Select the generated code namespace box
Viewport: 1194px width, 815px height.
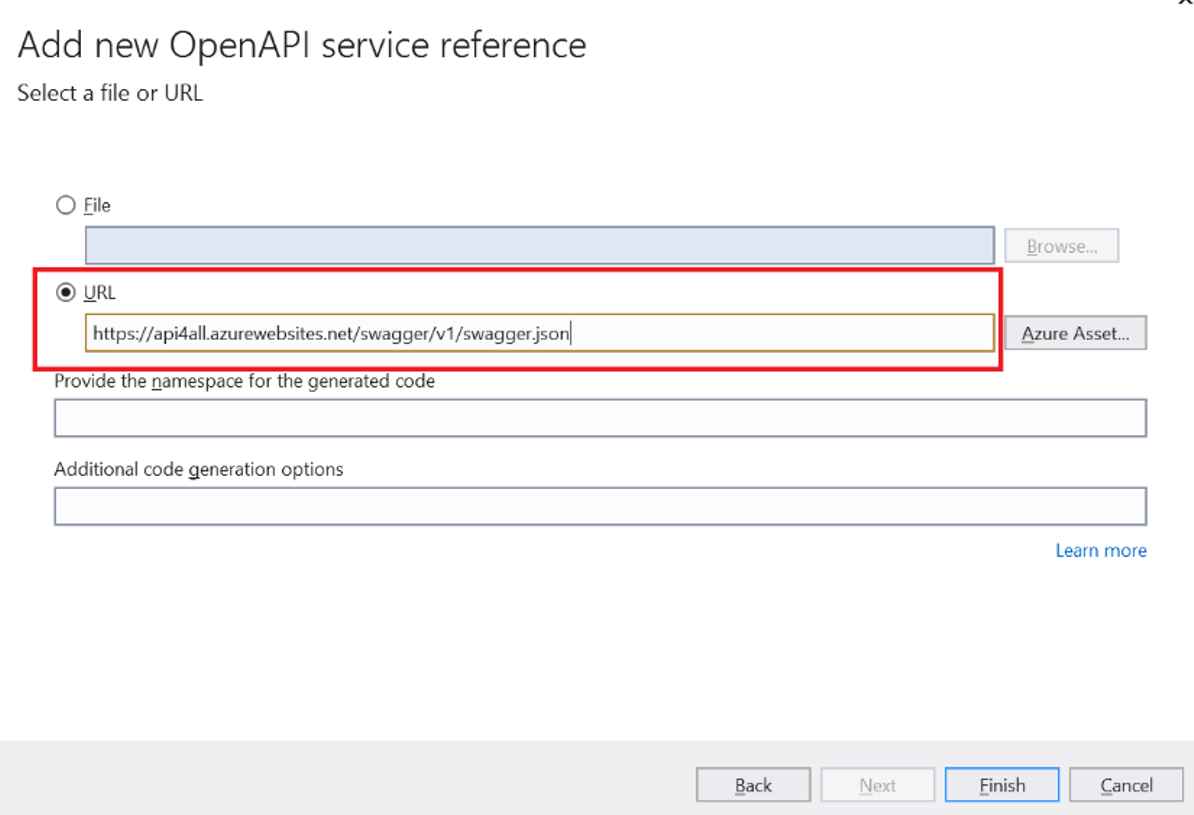pos(599,417)
